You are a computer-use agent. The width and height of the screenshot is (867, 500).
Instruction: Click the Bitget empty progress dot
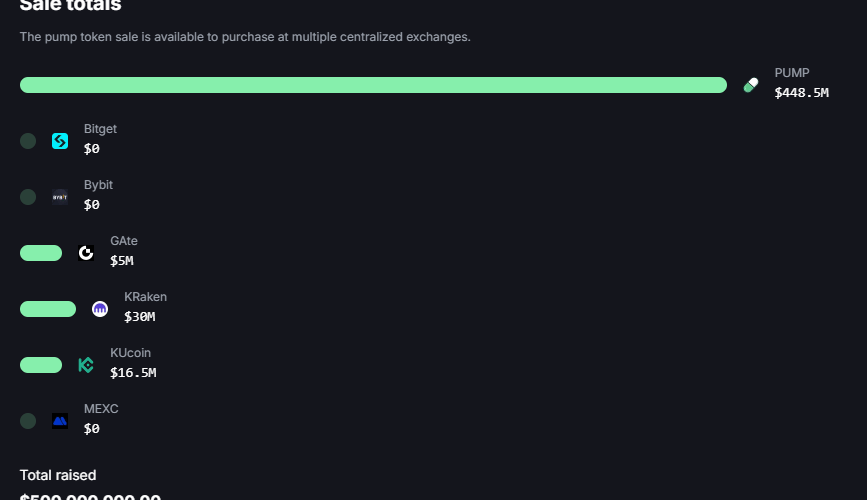28,141
